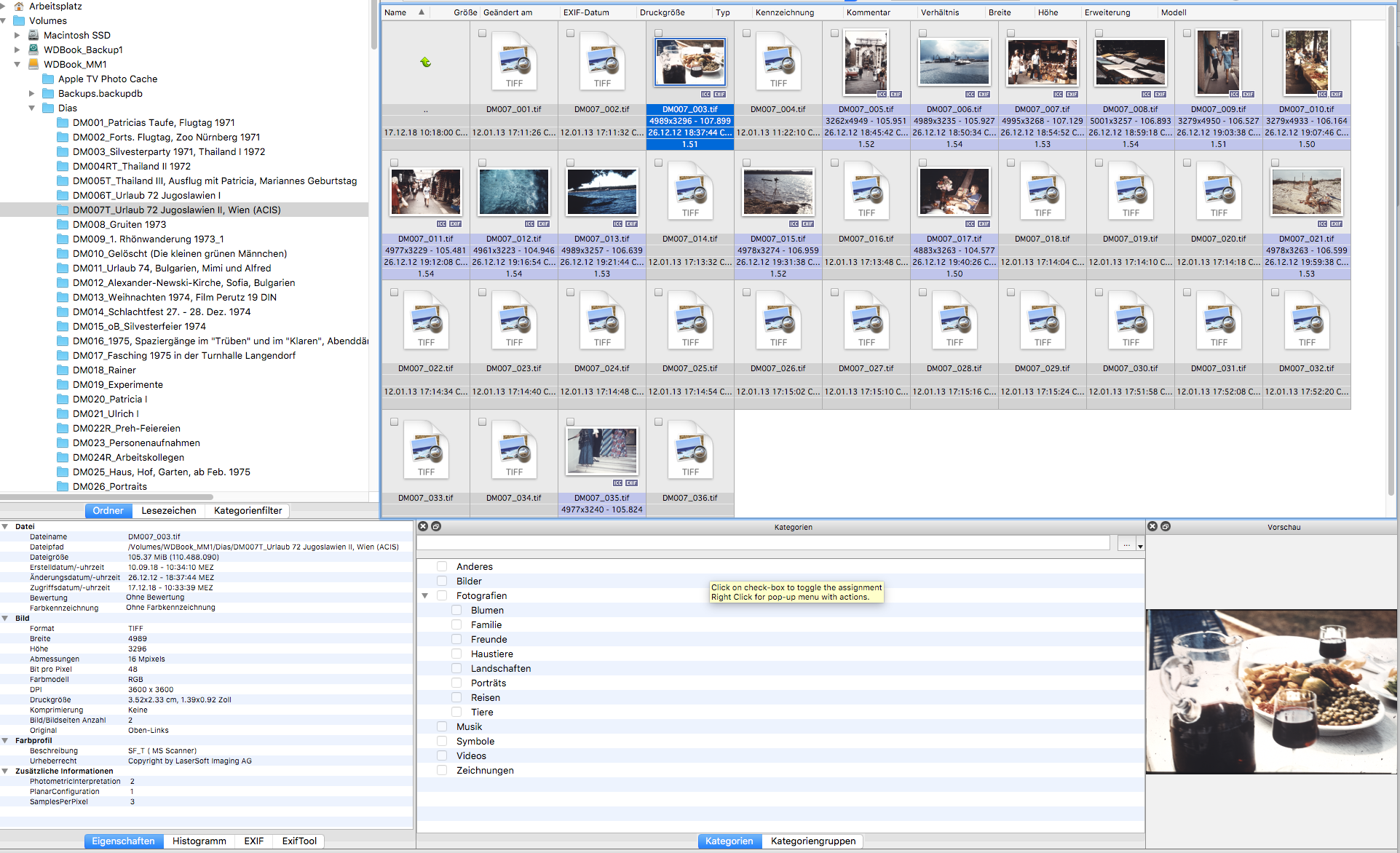This screenshot has width=1400, height=853.
Task: Detach the Kategorien panel with float icon
Action: click(436, 526)
